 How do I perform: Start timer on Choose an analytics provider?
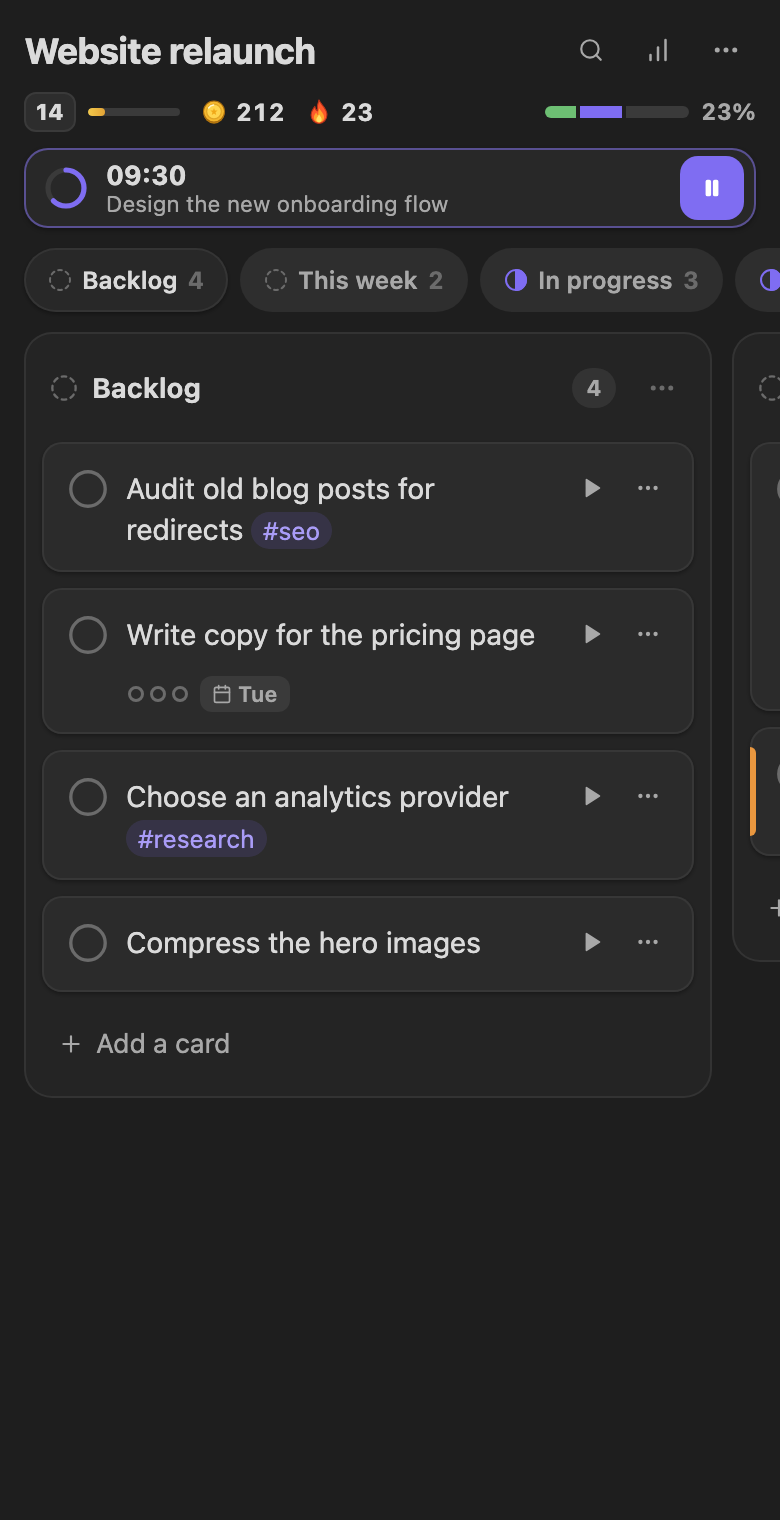pos(592,796)
